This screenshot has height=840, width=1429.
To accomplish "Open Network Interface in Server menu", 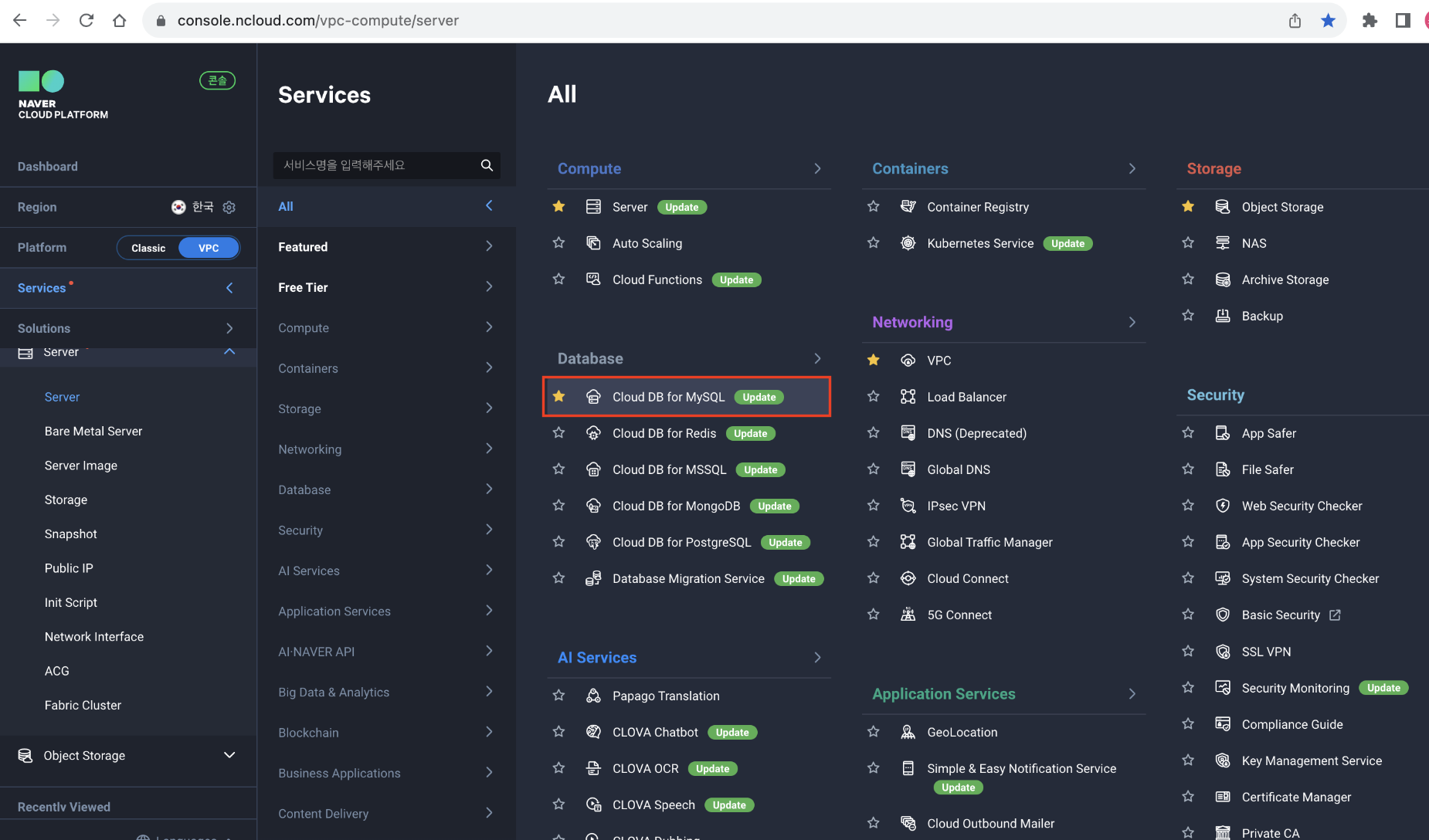I will tap(94, 637).
